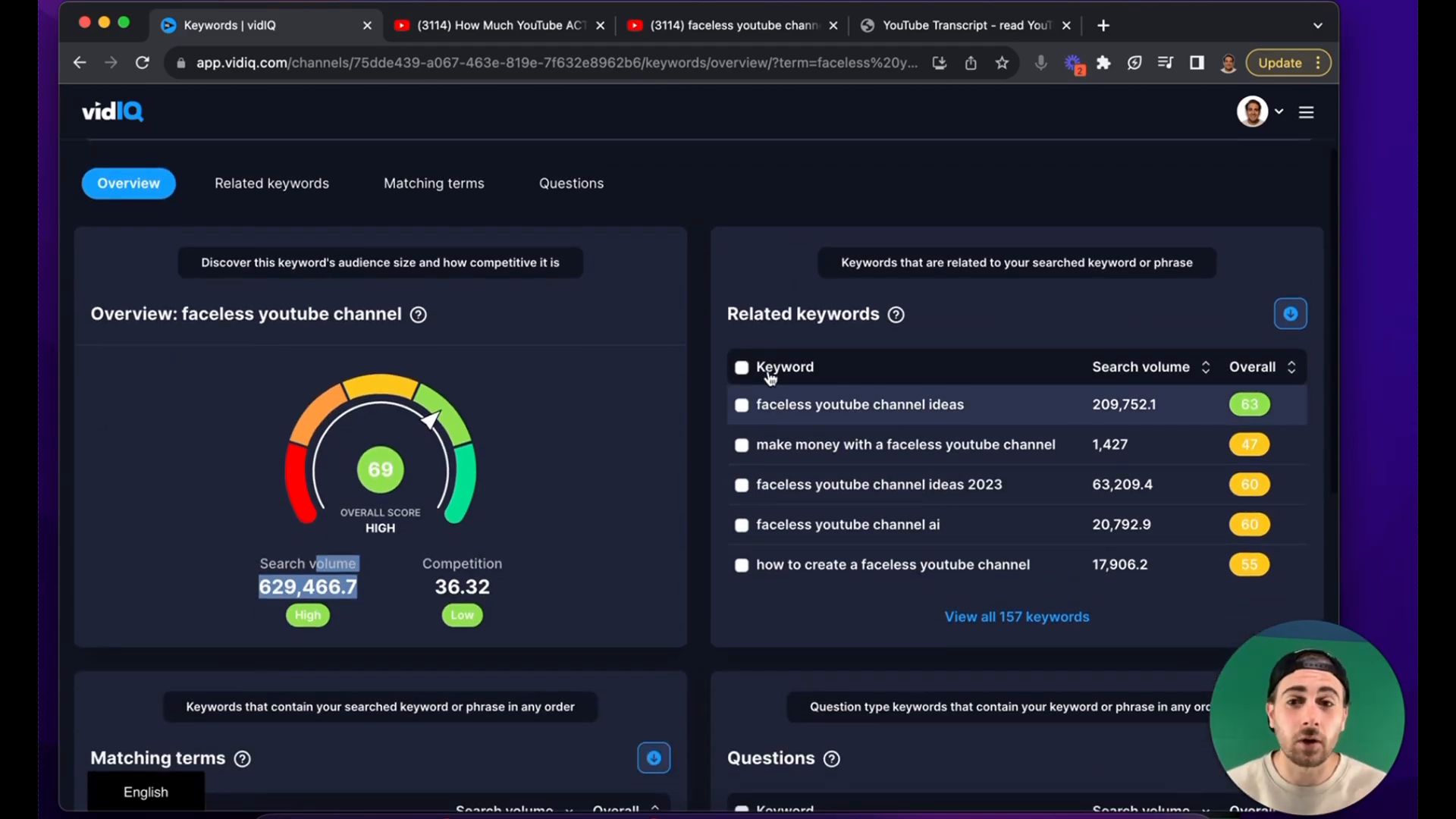The width and height of the screenshot is (1456, 819).
Task: Enable checkbox for how to create faceless channel
Action: (x=742, y=564)
